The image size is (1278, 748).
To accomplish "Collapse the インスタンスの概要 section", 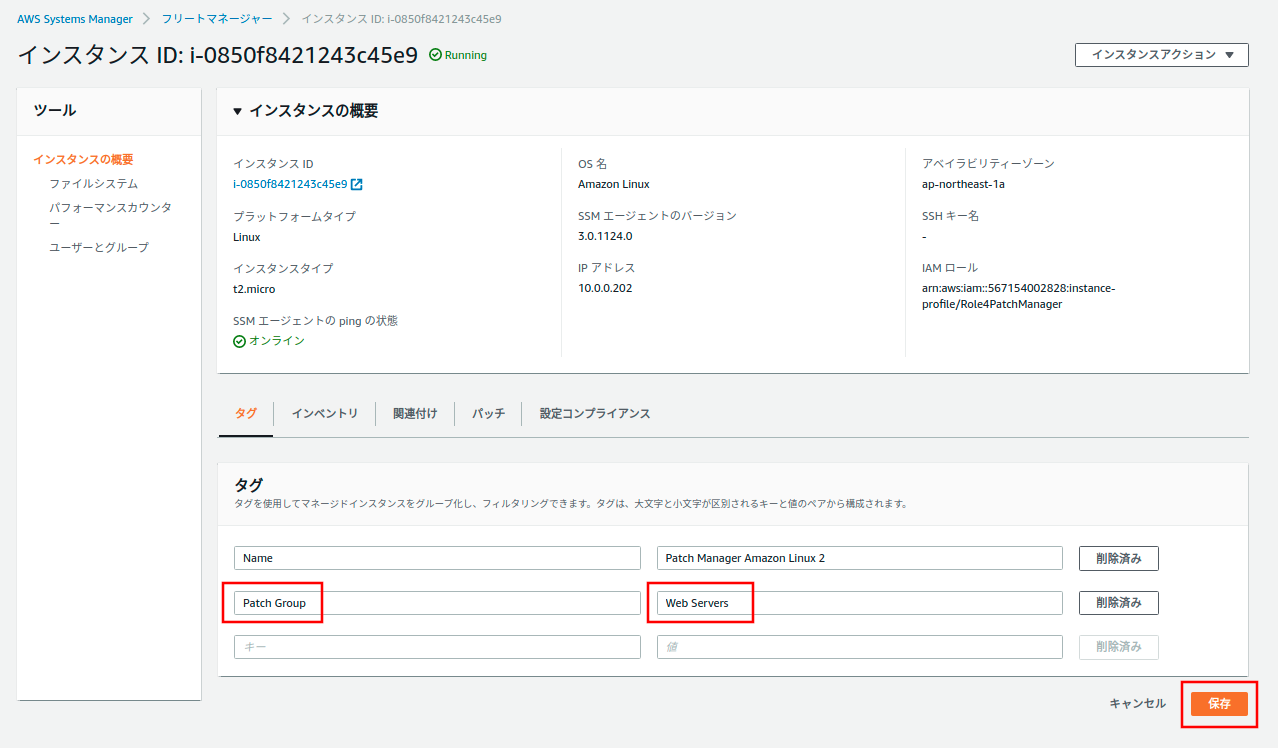I will (x=238, y=111).
